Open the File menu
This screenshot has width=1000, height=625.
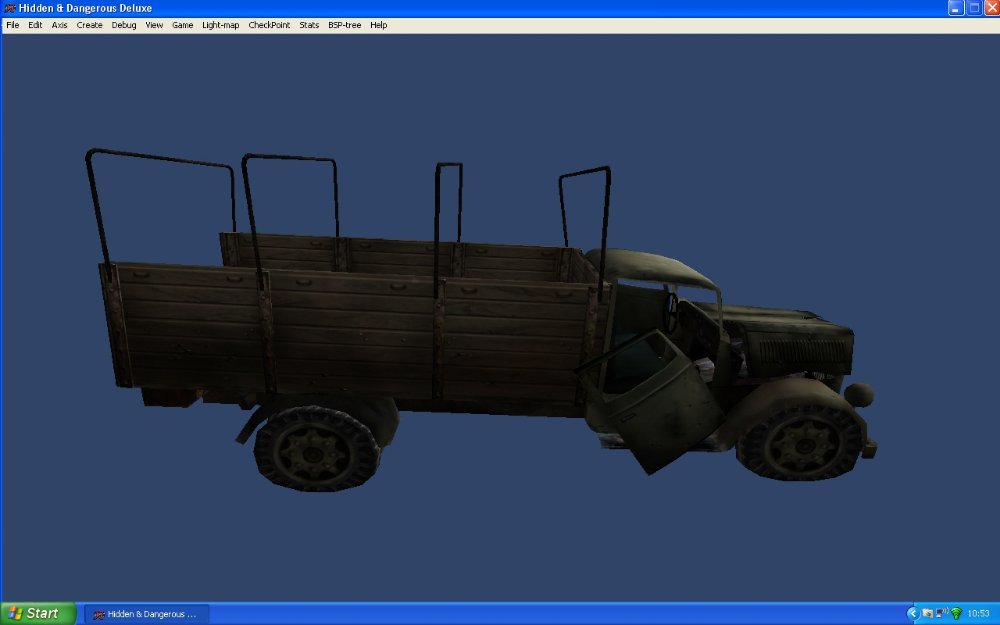pos(13,25)
